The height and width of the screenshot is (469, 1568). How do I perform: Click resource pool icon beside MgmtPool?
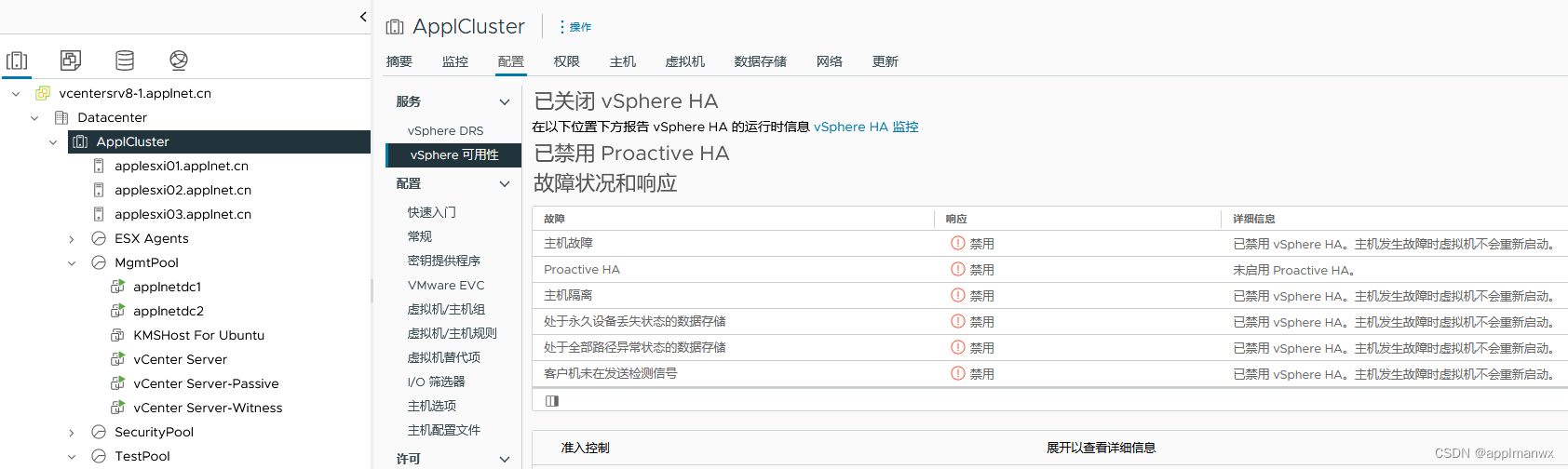(99, 262)
